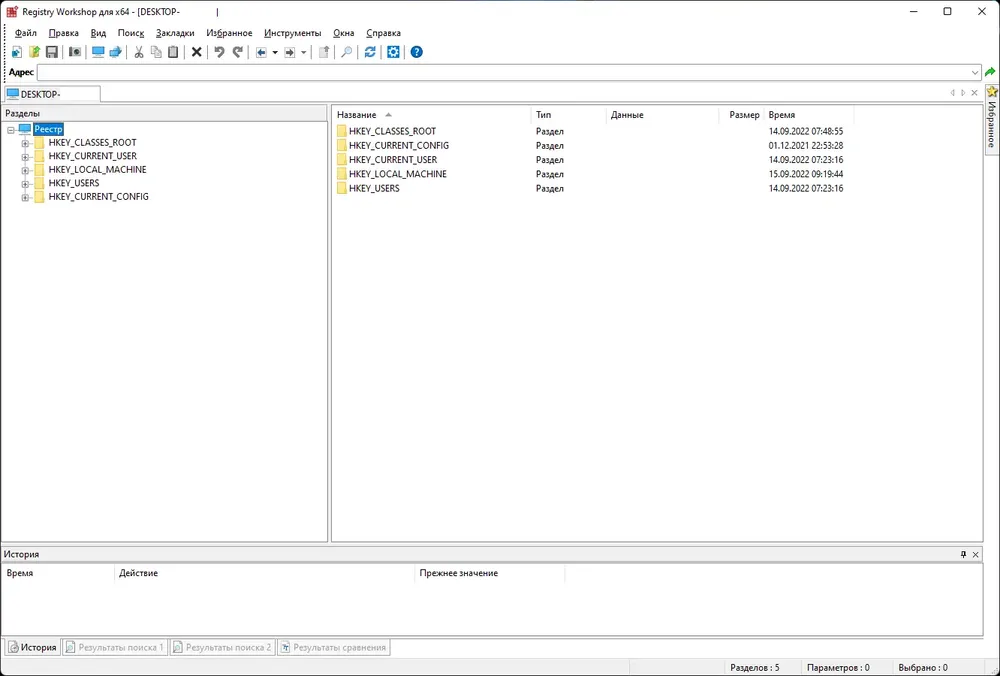Open the Адрес address bar dropdown
The height and width of the screenshot is (676, 1000).
[x=974, y=73]
